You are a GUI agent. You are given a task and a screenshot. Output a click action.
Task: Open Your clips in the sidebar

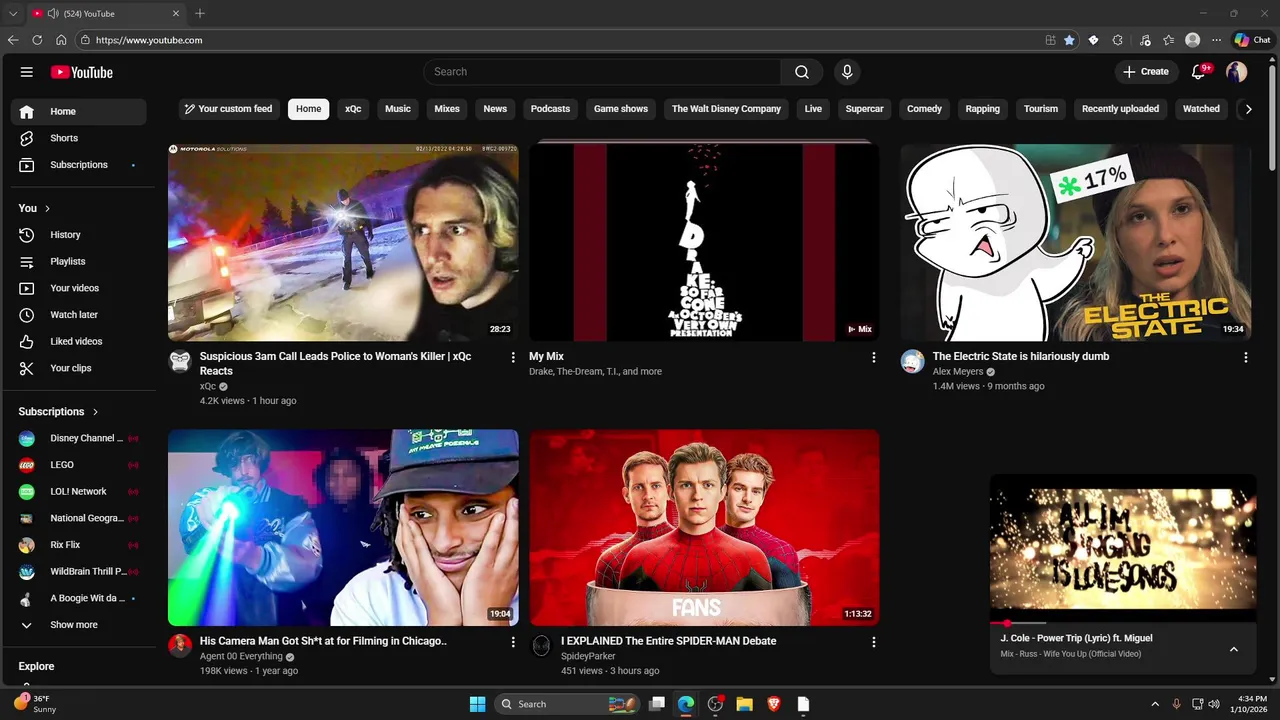(79, 368)
